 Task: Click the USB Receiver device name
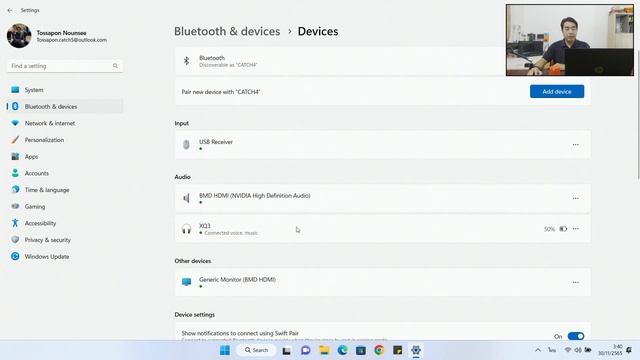pyautogui.click(x=216, y=142)
